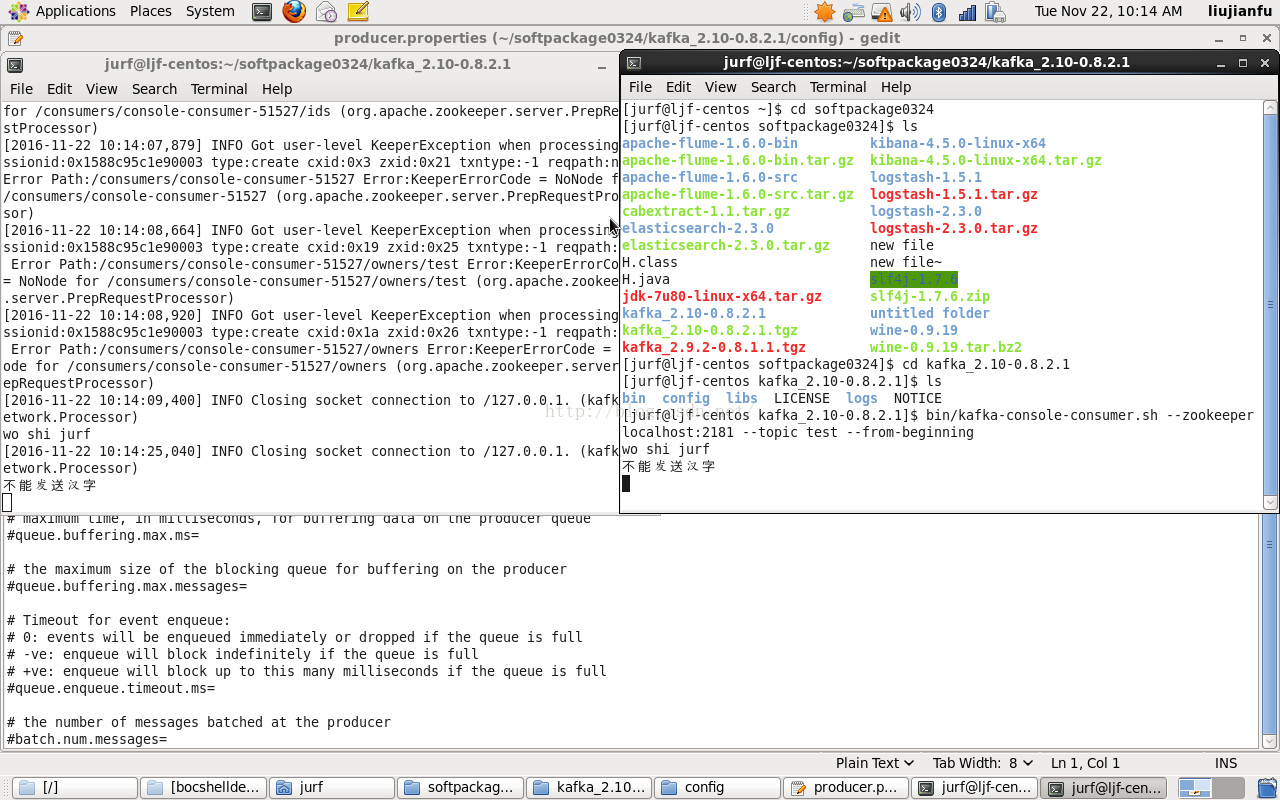Viewport: 1280px width, 800px height.
Task: Switch to the softpackag... taskbar window
Action: click(460, 788)
